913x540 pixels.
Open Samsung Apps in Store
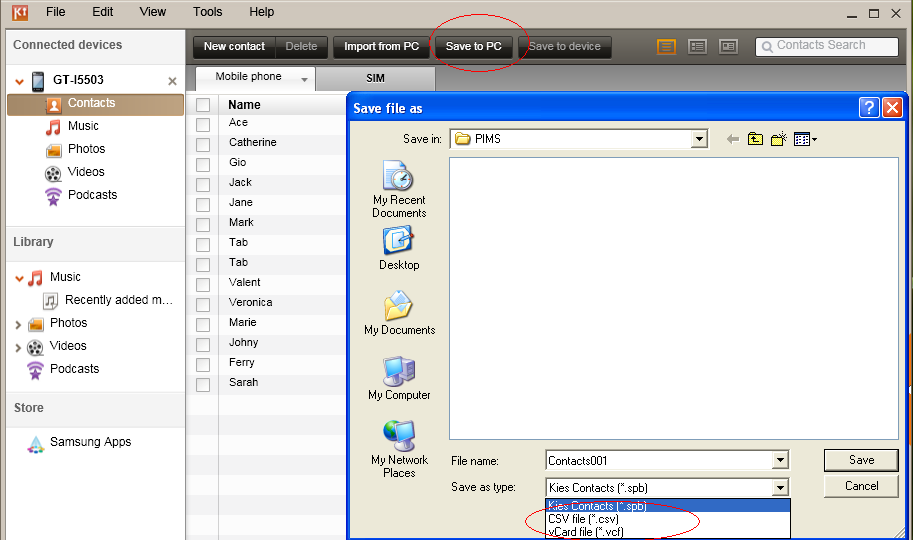(90, 442)
